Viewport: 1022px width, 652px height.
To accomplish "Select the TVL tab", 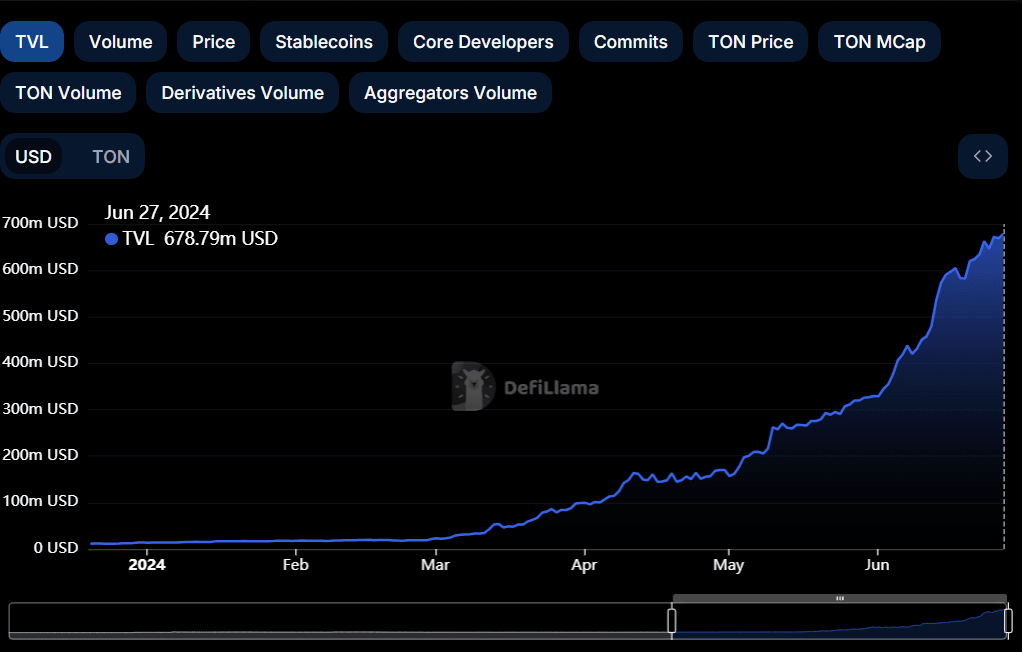I will [x=31, y=41].
